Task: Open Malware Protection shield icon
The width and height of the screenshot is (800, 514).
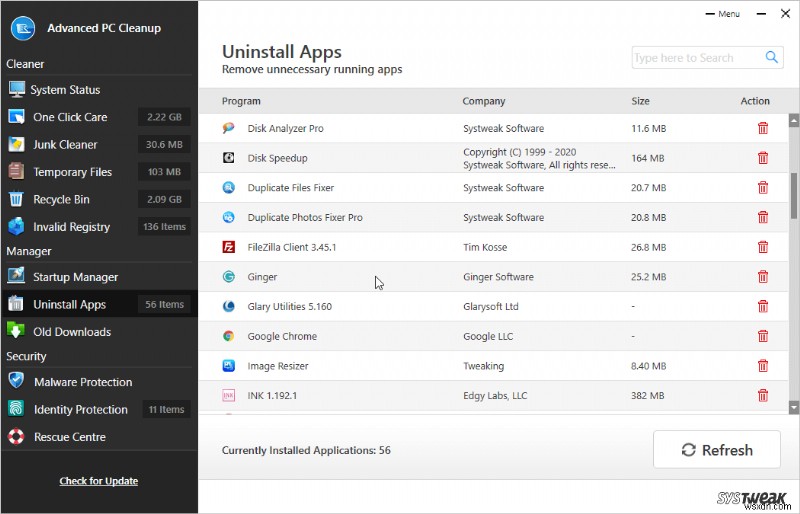Action: tap(16, 381)
